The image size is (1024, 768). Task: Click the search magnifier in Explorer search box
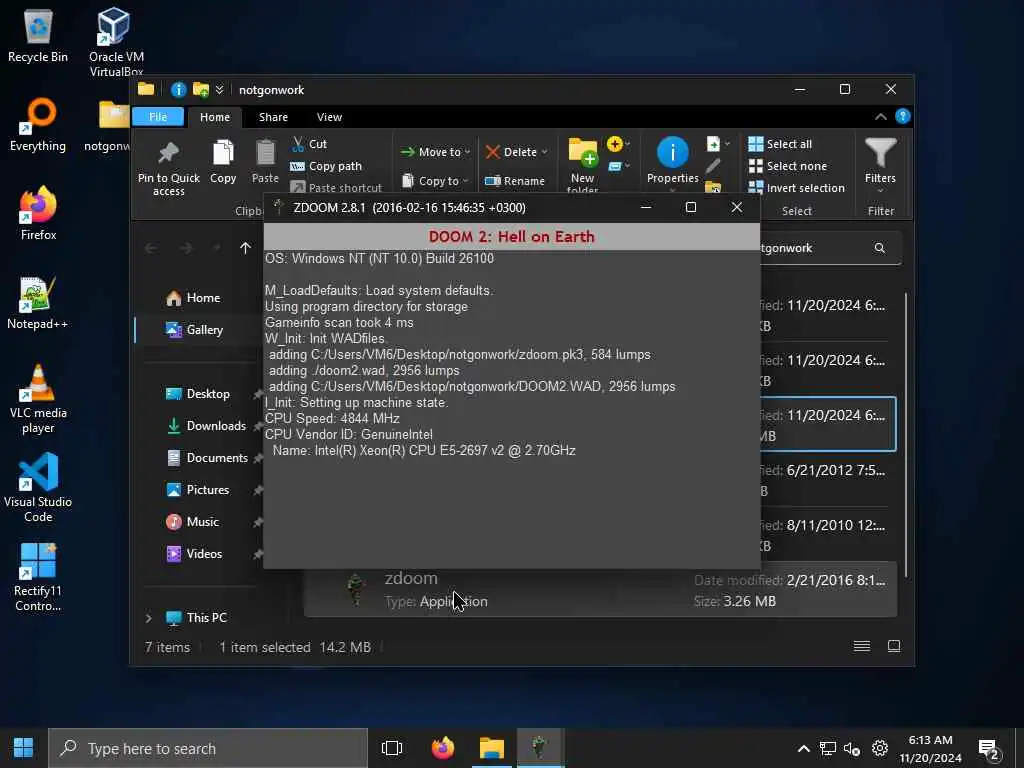click(x=880, y=248)
